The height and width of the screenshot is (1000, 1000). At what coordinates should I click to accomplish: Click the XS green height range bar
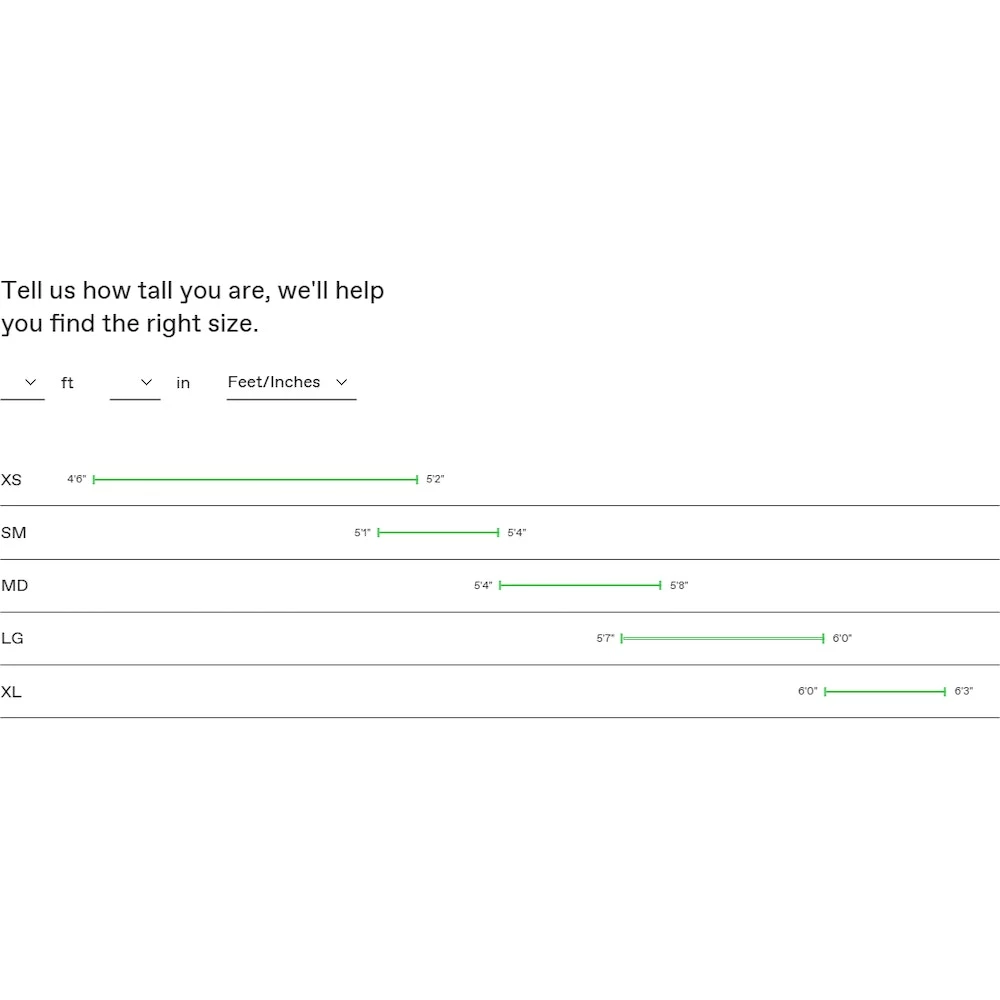pyautogui.click(x=255, y=480)
